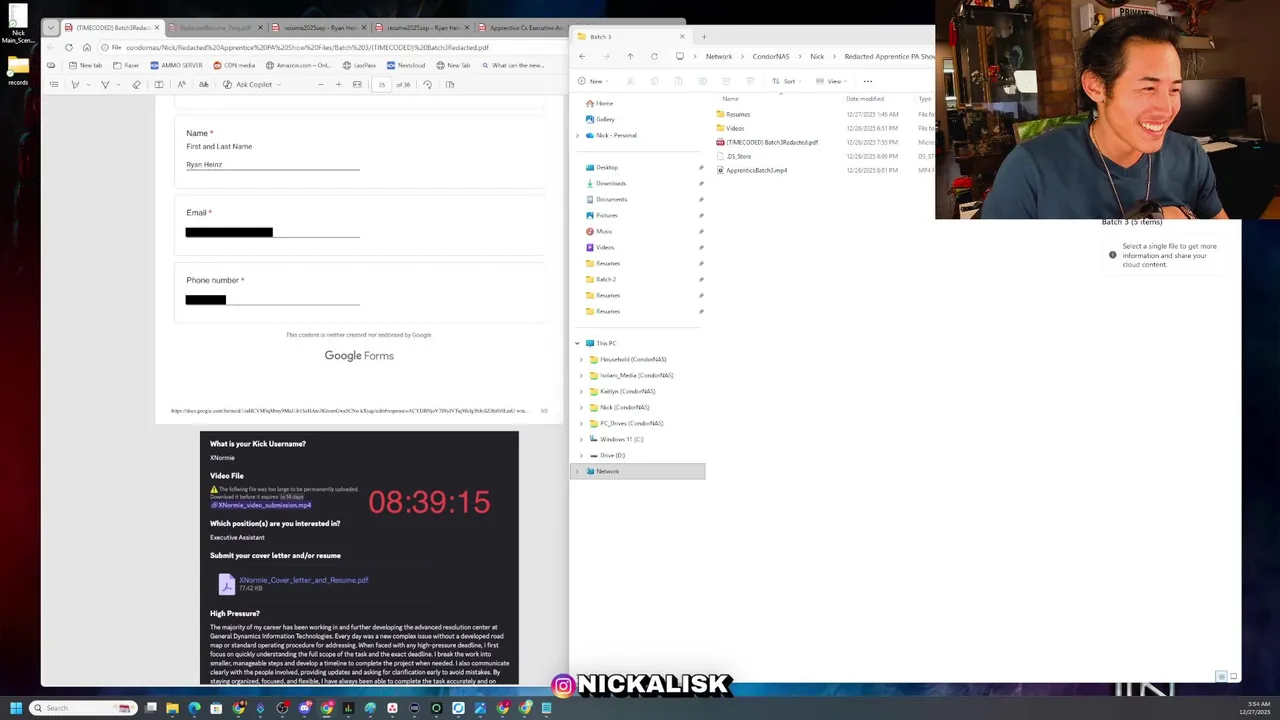The width and height of the screenshot is (1280, 720).
Task: Open the Draw tool options dropdown
Action: click(86, 84)
